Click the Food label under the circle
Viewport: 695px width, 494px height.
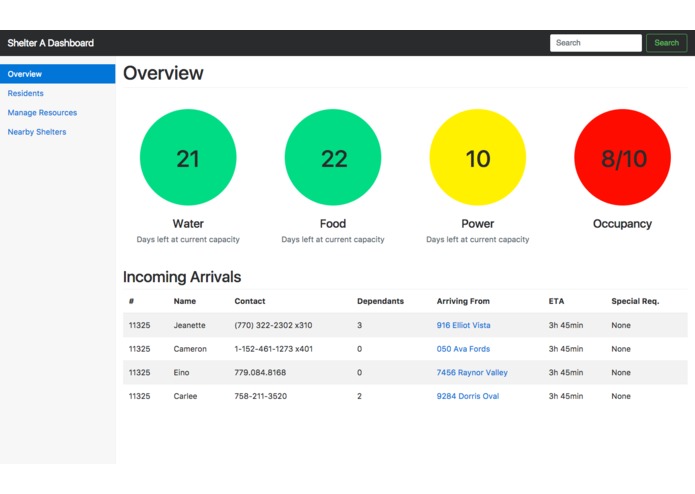tap(333, 224)
